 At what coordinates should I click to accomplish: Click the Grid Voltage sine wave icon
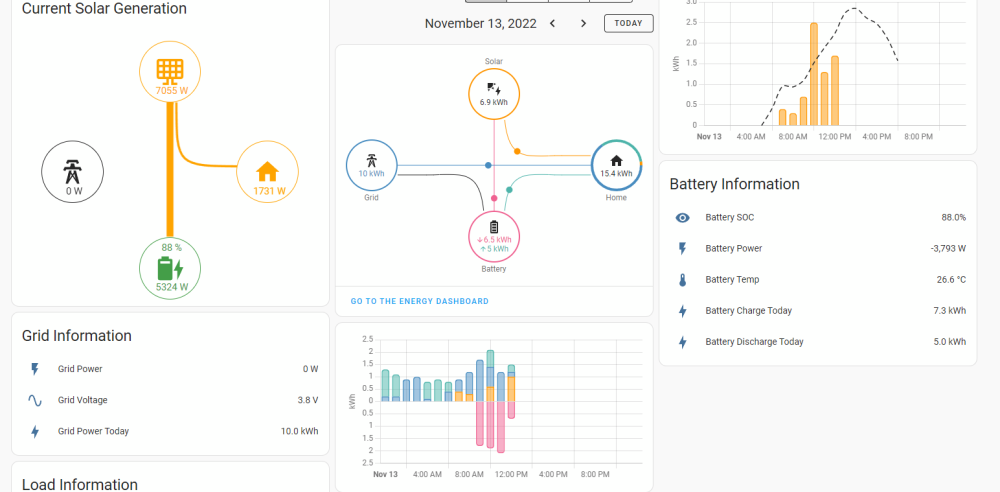tap(35, 400)
